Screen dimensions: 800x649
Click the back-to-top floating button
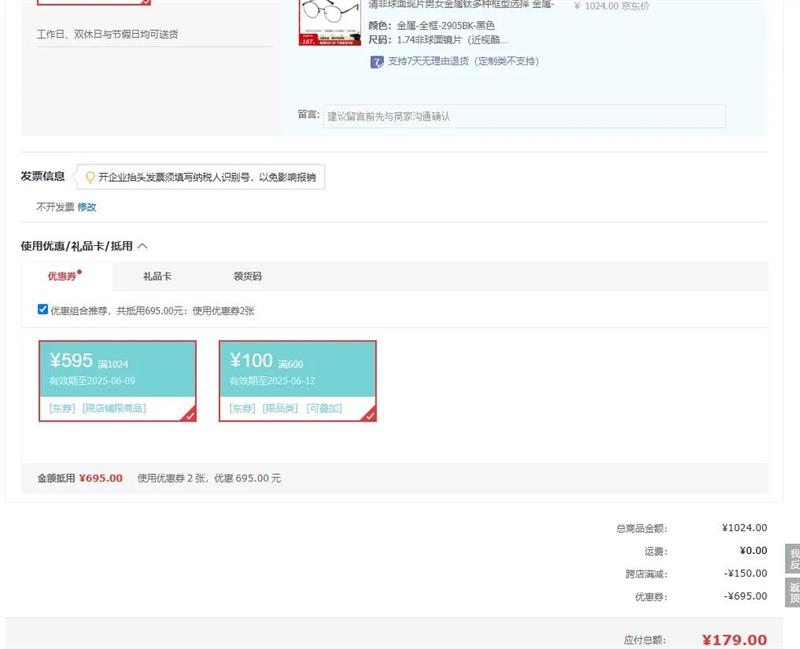pyautogui.click(x=793, y=593)
